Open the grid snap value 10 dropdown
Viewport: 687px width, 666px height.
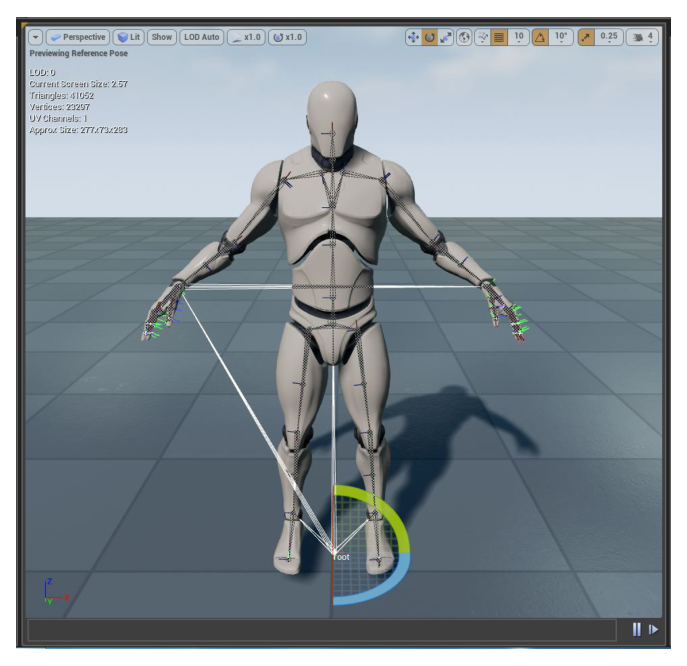(x=519, y=37)
